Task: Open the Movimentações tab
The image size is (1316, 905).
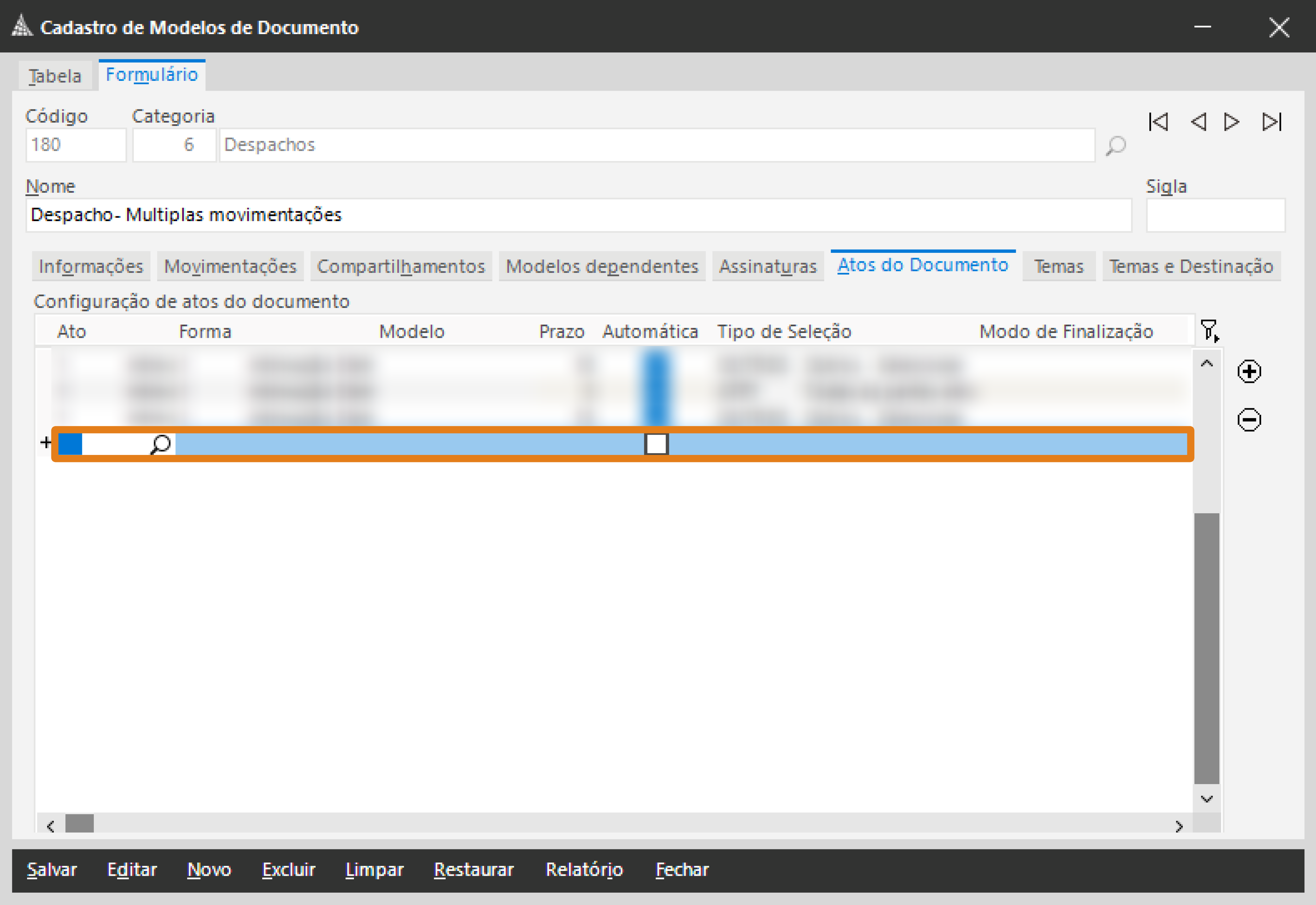Action: 230,267
